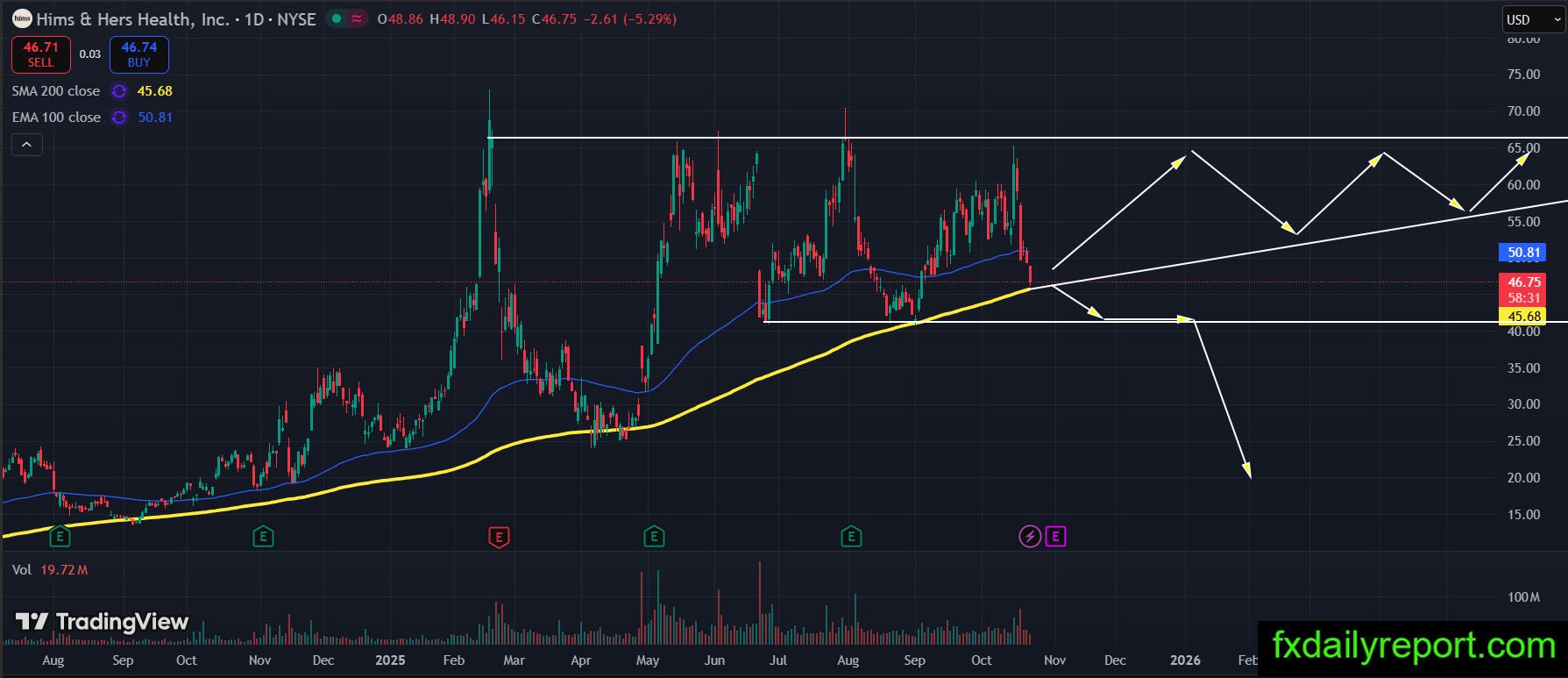Click the yellow 45.68 price-axis label

[1523, 317]
